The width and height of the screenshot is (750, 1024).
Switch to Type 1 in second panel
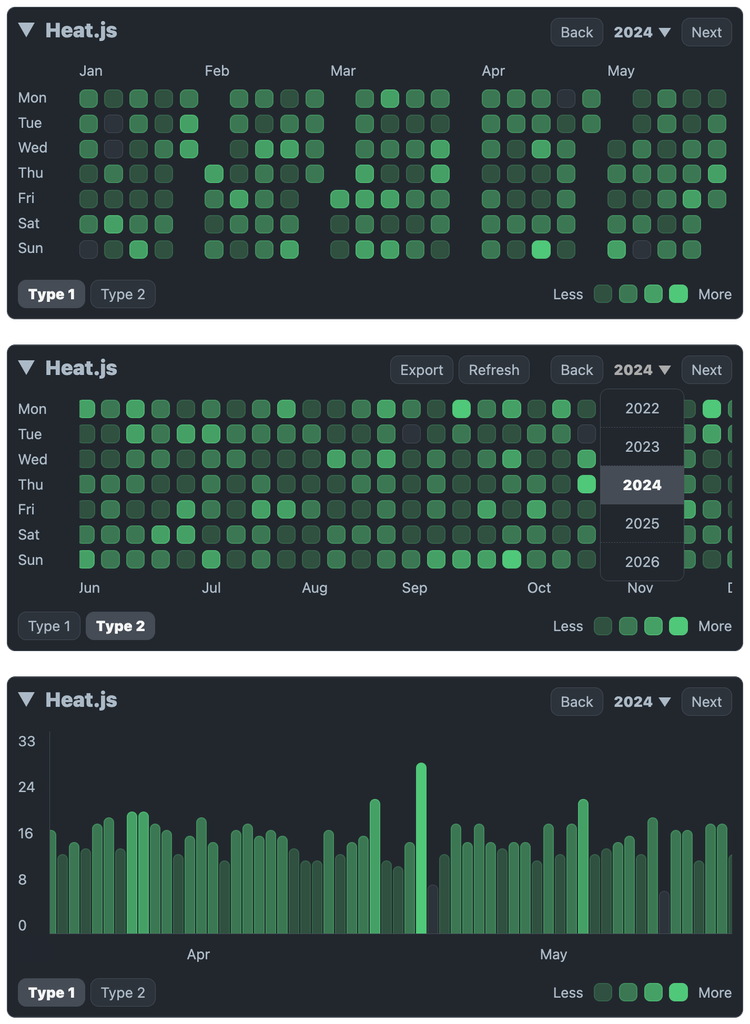coord(49,626)
